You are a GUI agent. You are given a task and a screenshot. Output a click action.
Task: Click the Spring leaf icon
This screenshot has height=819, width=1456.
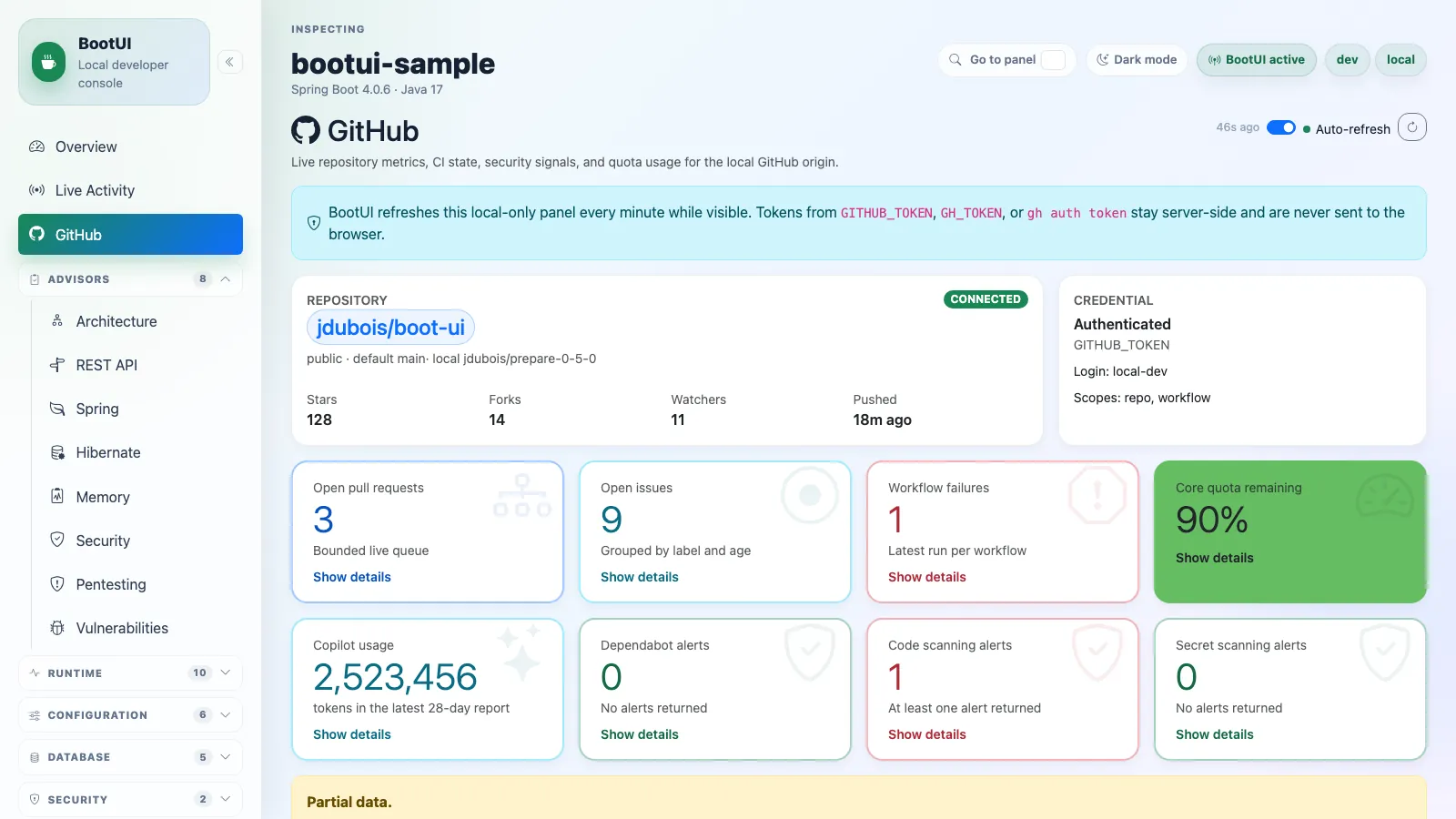(x=57, y=409)
